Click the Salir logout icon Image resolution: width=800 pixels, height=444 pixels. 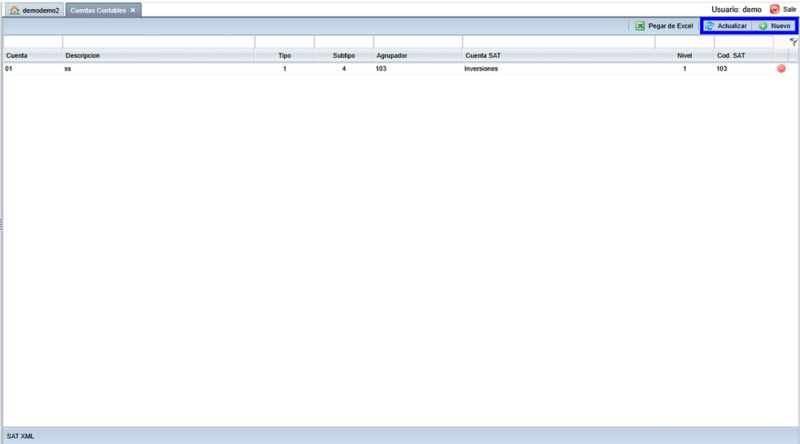coord(774,9)
